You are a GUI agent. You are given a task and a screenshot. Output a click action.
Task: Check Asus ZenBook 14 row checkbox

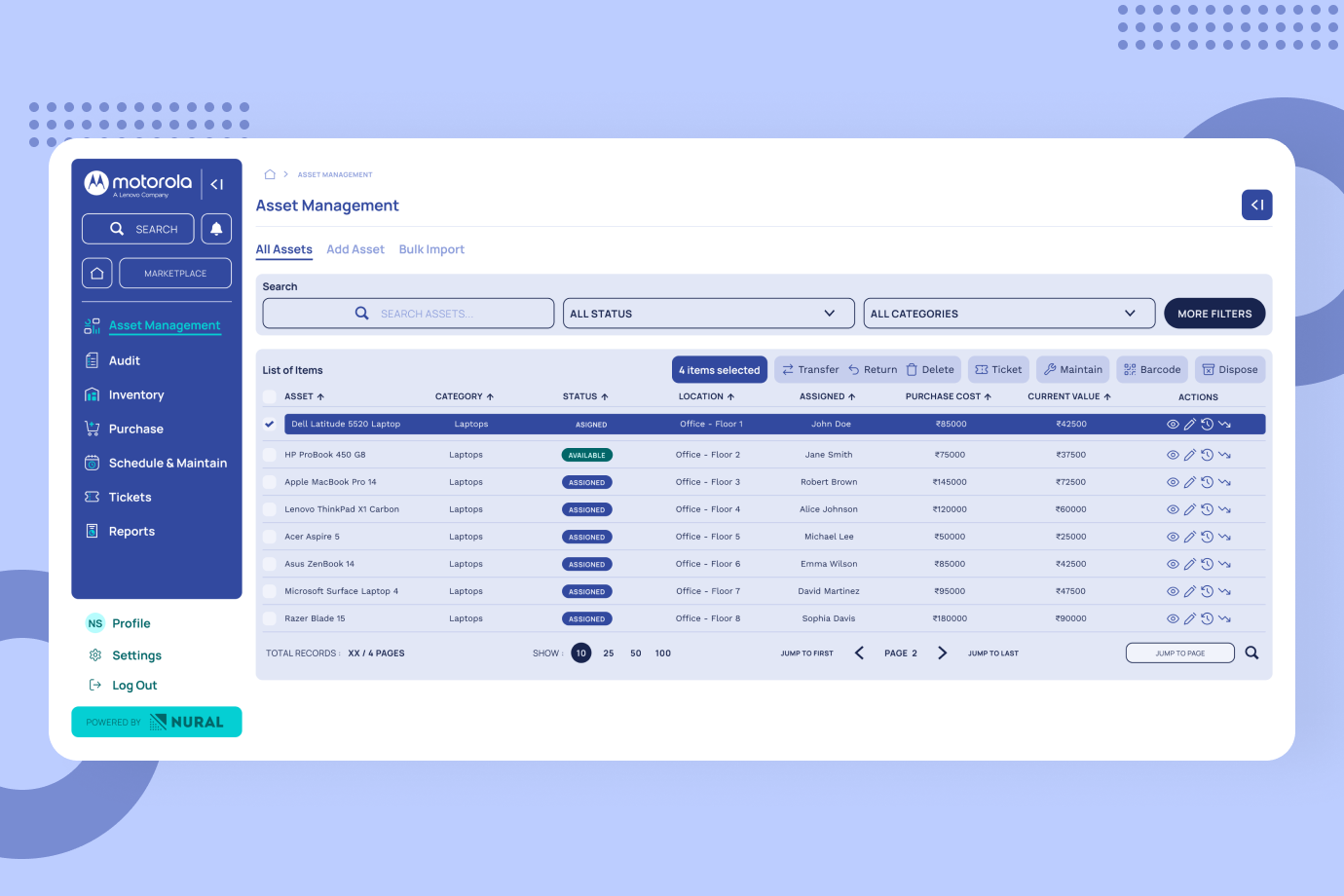point(270,564)
